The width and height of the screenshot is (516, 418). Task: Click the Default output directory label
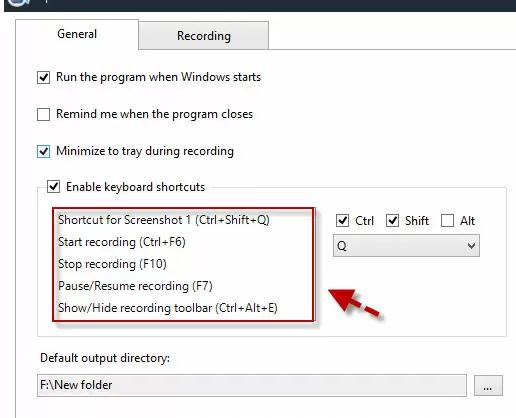105,358
